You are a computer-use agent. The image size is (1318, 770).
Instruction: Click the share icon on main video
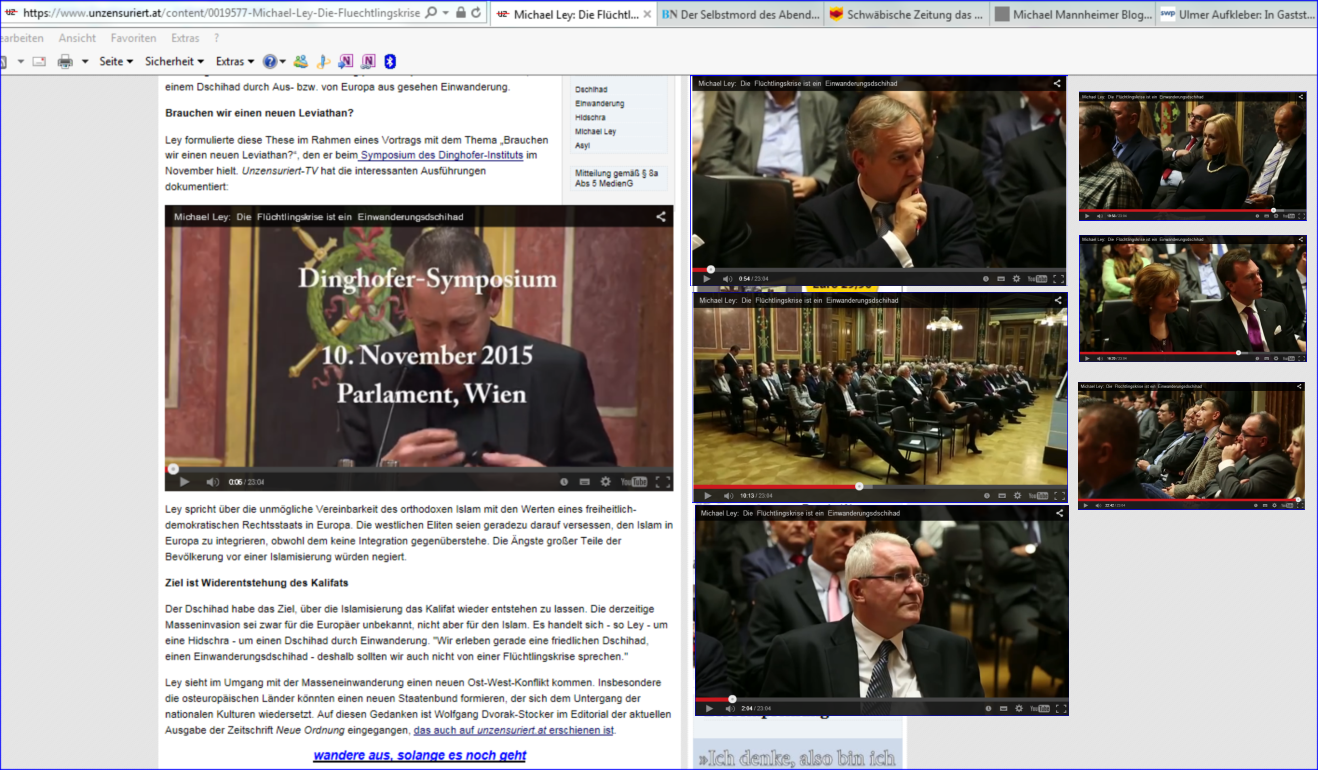tap(660, 216)
